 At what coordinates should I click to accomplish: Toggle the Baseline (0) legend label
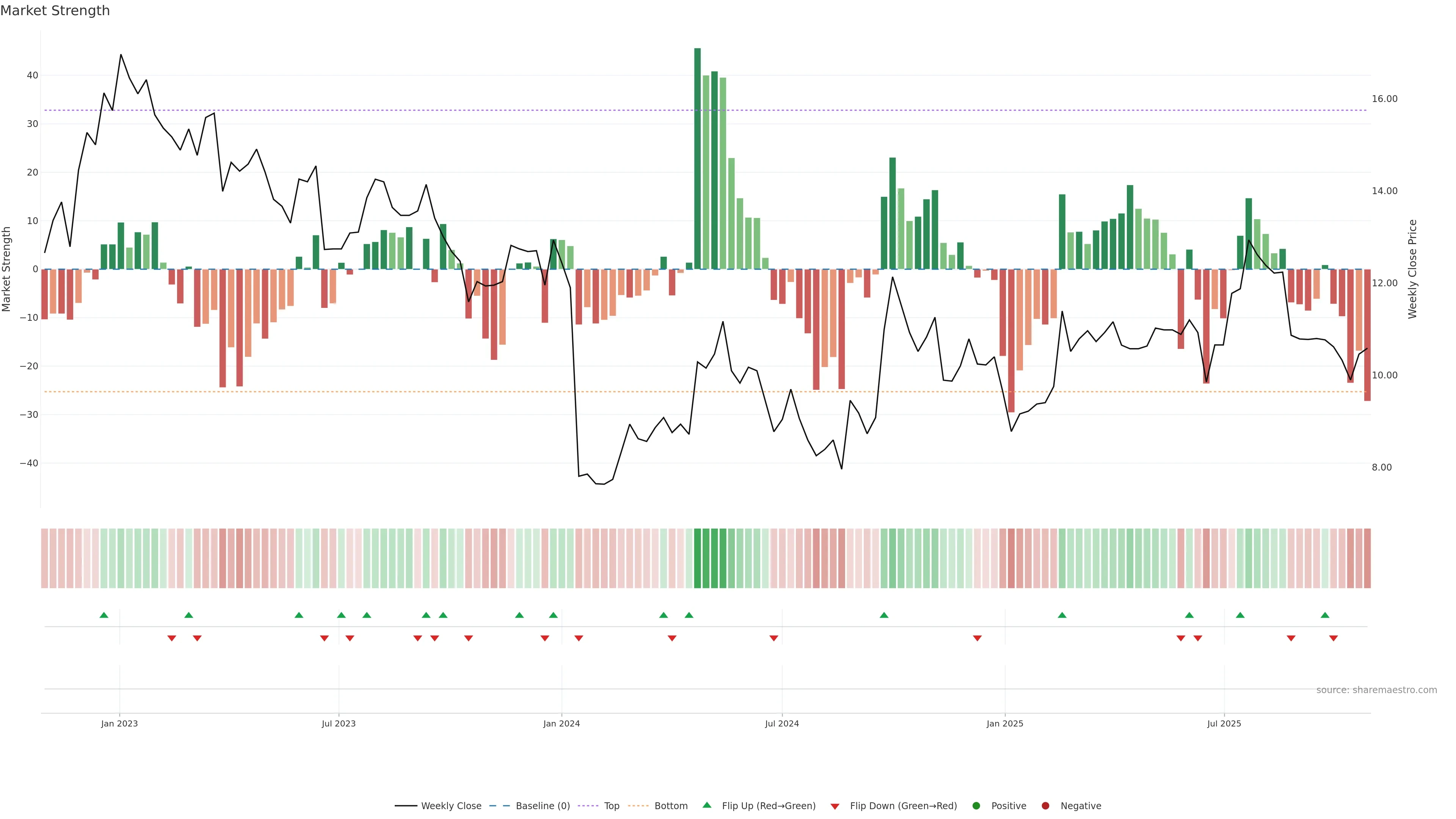pyautogui.click(x=543, y=806)
